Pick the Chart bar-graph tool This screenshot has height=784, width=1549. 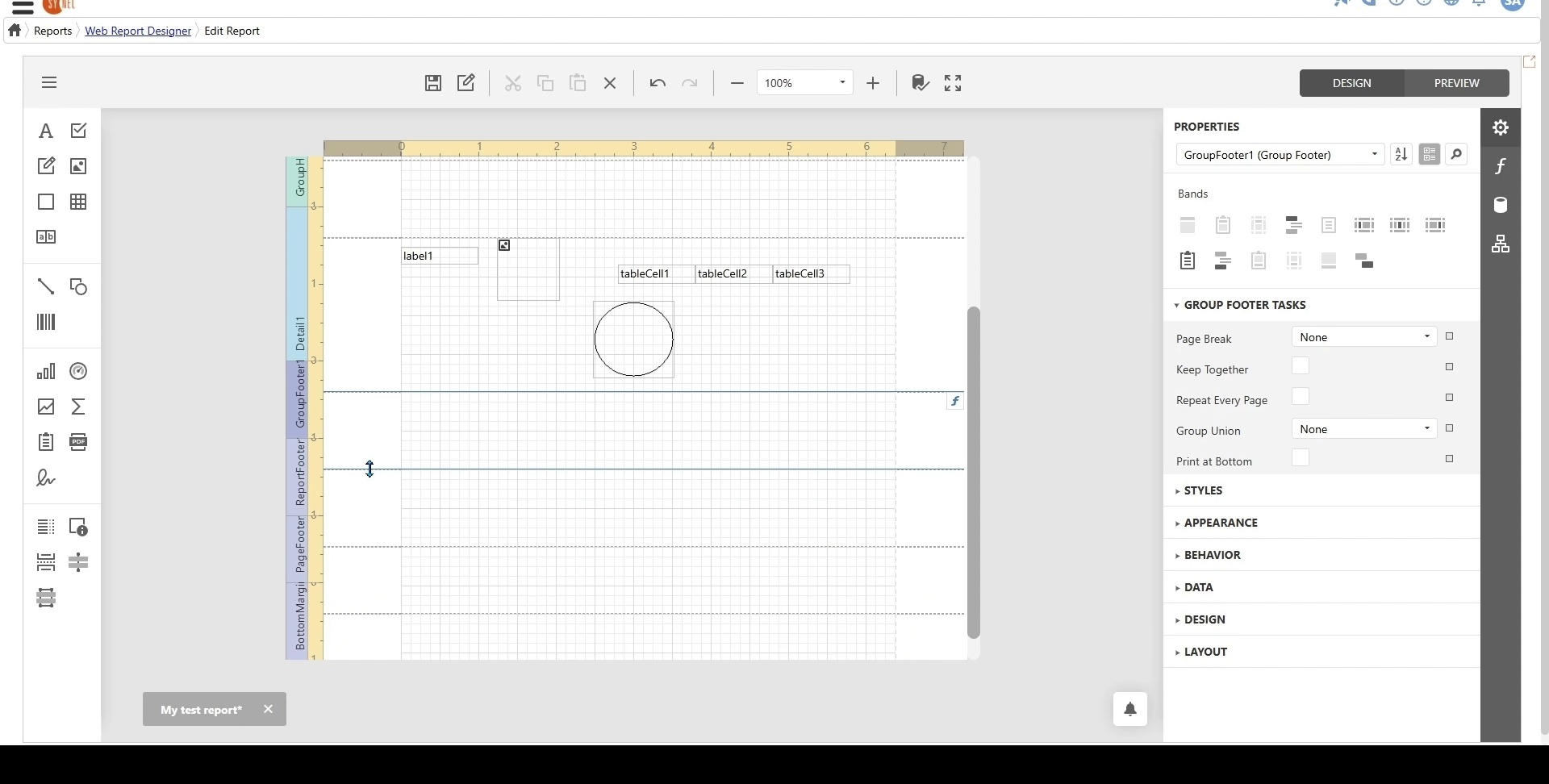click(x=46, y=371)
